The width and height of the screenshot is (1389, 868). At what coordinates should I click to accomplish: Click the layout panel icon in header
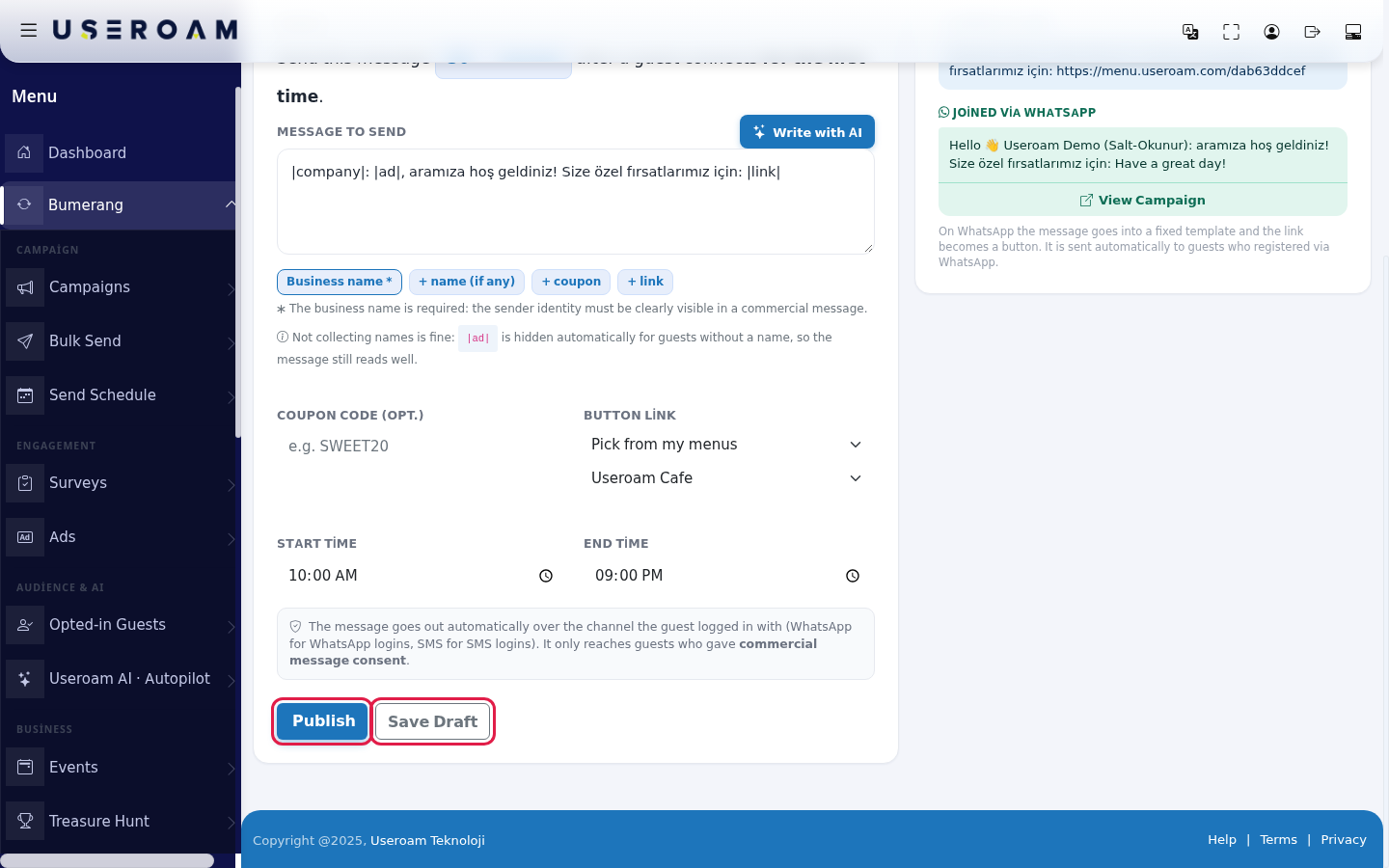[x=1352, y=32]
